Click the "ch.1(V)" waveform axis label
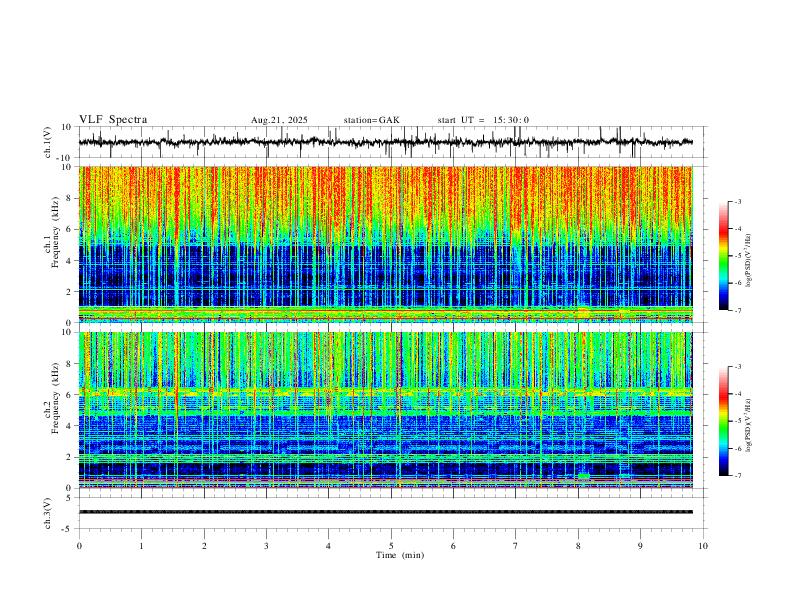The height and width of the screenshot is (612, 792). (48, 142)
